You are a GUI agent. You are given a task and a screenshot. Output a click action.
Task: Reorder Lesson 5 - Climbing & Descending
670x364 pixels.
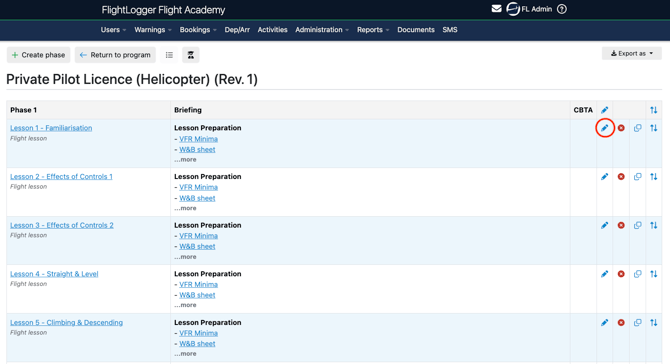pyautogui.click(x=654, y=323)
